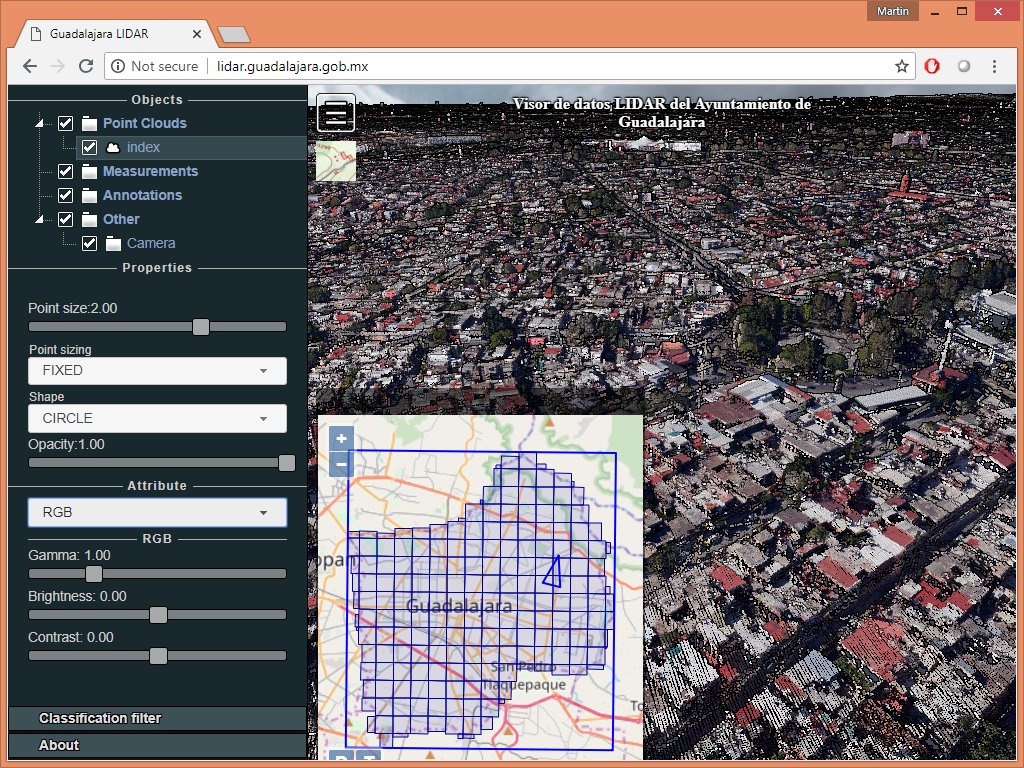Image resolution: width=1024 pixels, height=768 pixels.
Task: Click the browser reload icon
Action: (86, 66)
